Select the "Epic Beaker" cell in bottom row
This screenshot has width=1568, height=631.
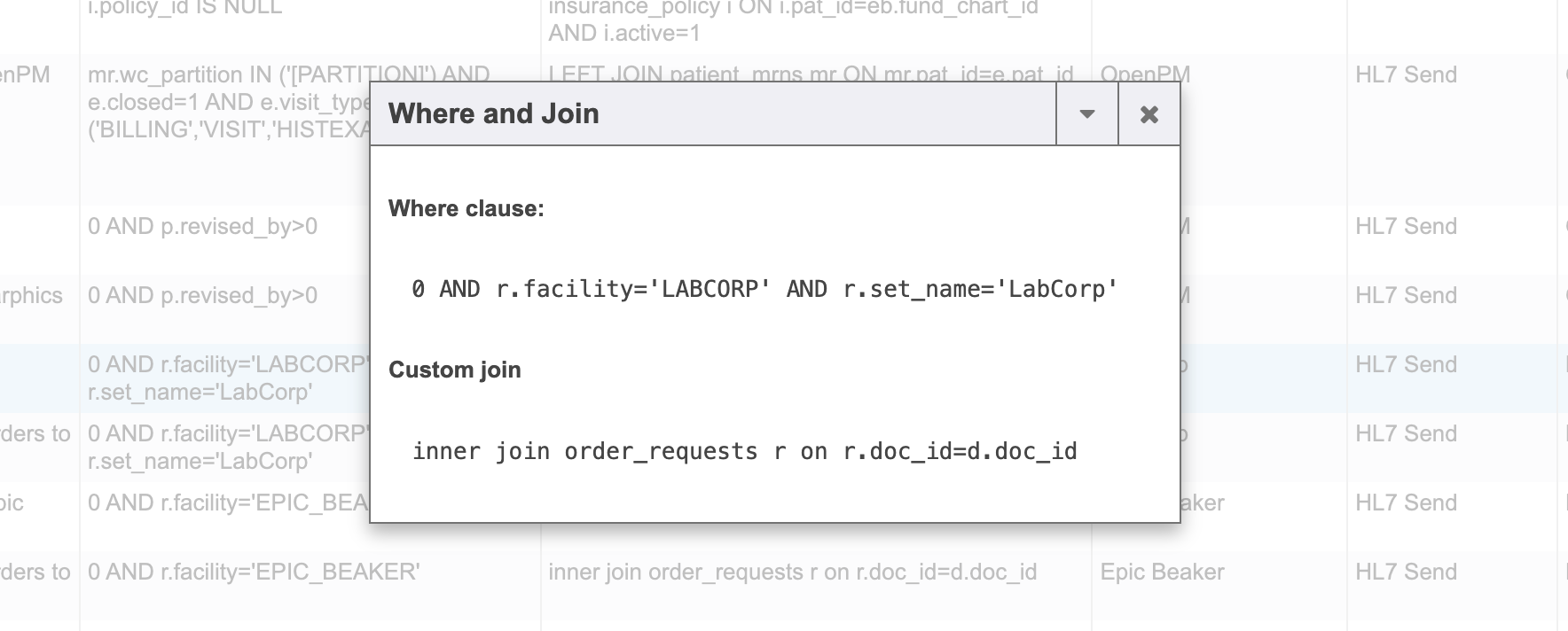point(1162,573)
